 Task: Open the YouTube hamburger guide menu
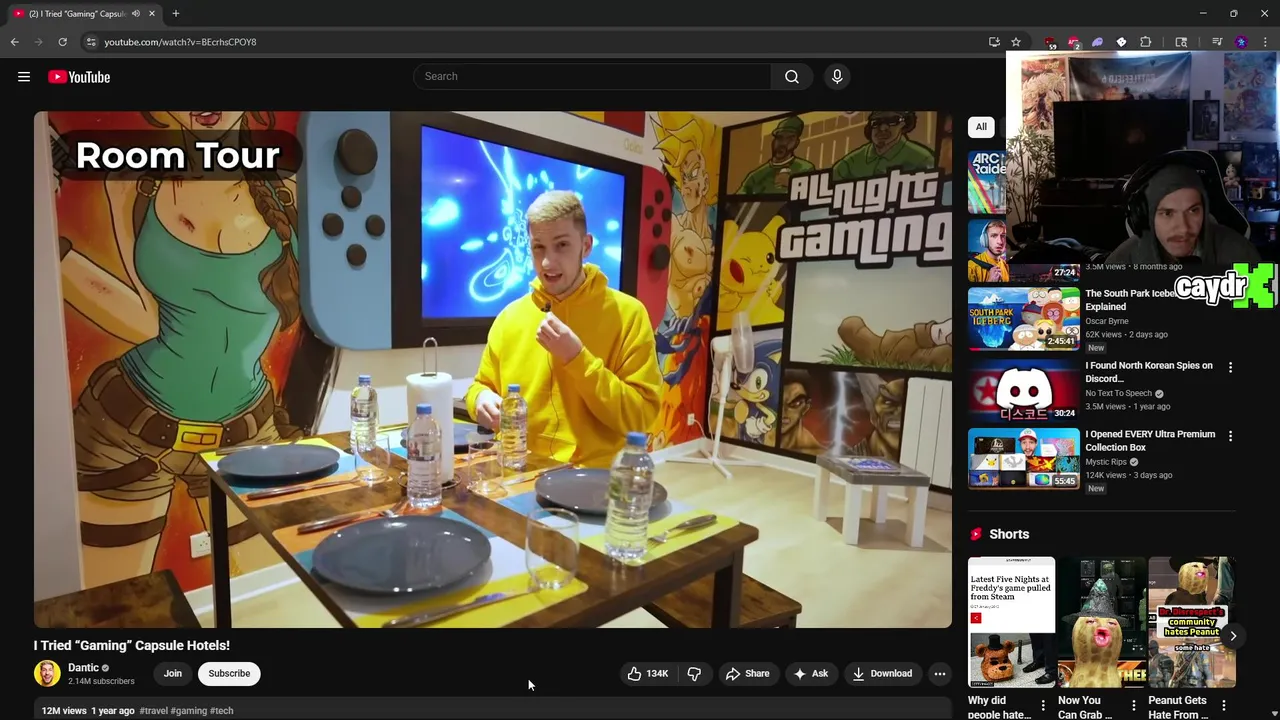click(x=24, y=77)
